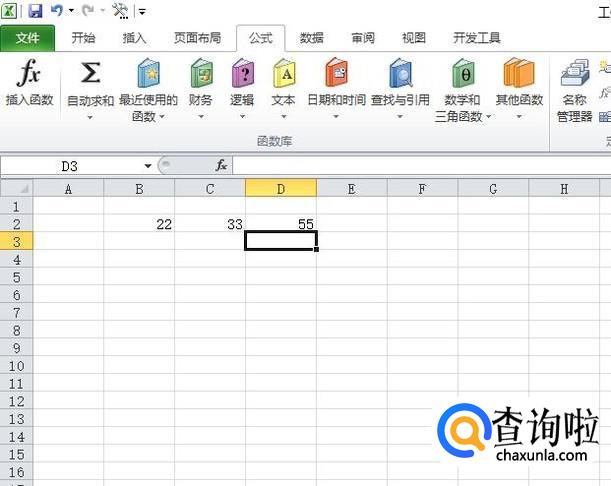Switch to the 数据 Data tab
Image resolution: width=611 pixels, height=486 pixels.
point(312,38)
